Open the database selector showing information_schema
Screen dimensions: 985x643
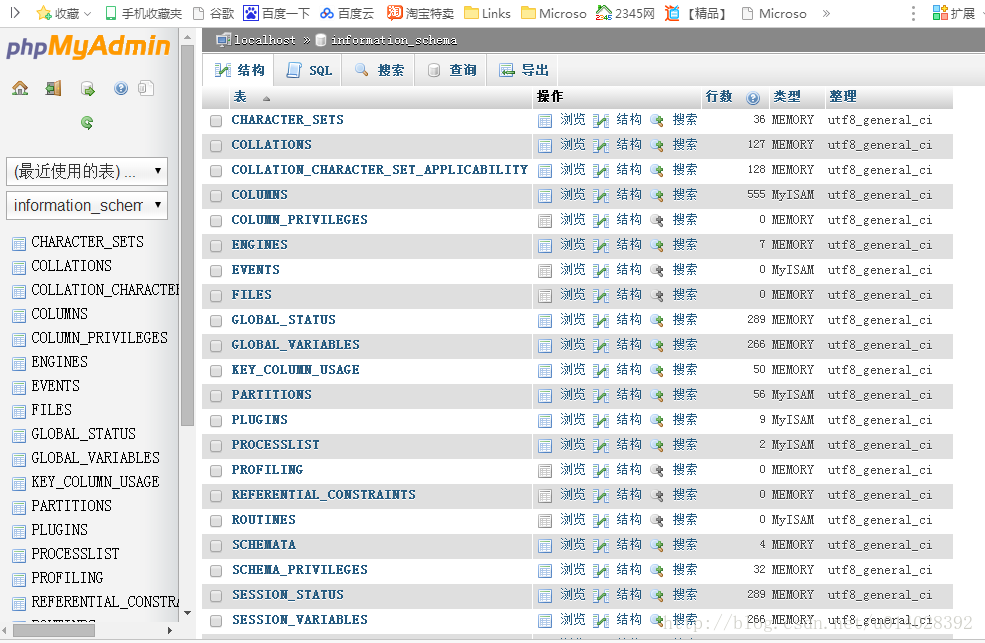pyautogui.click(x=87, y=205)
